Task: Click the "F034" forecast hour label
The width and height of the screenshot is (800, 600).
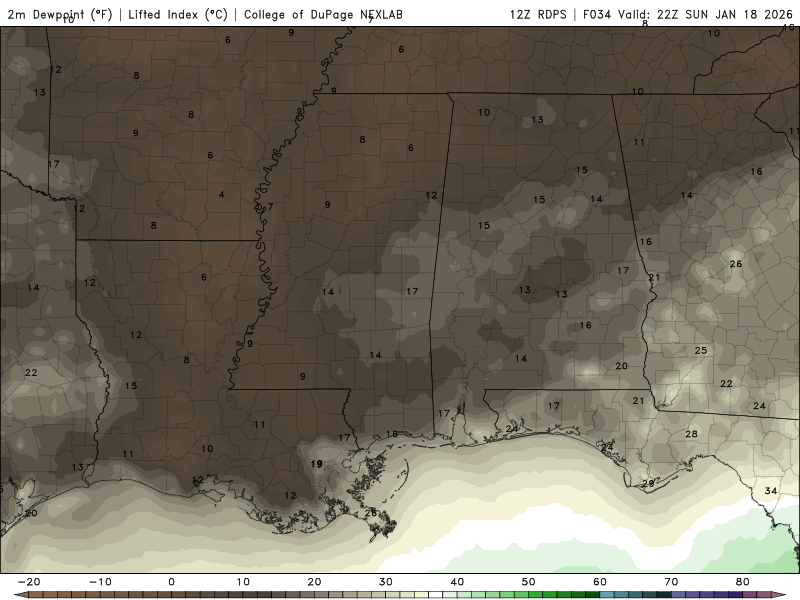Action: tap(597, 15)
